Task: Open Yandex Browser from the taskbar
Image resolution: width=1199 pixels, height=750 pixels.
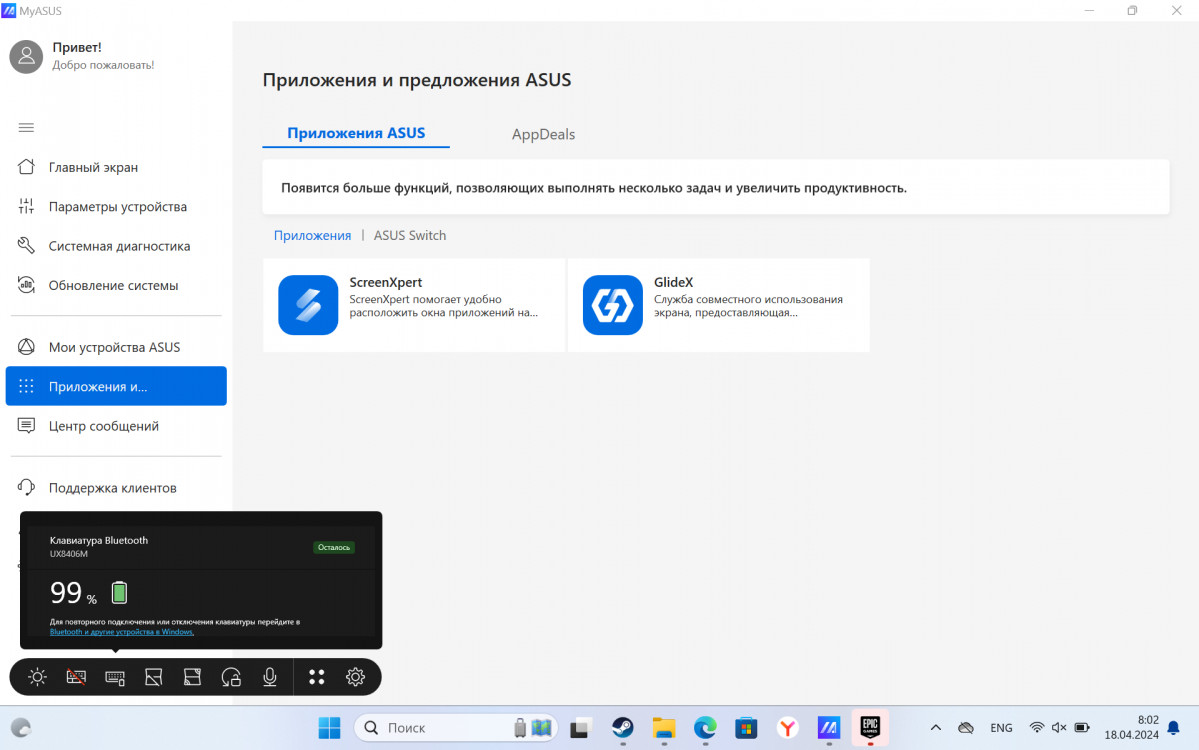Action: coord(788,728)
